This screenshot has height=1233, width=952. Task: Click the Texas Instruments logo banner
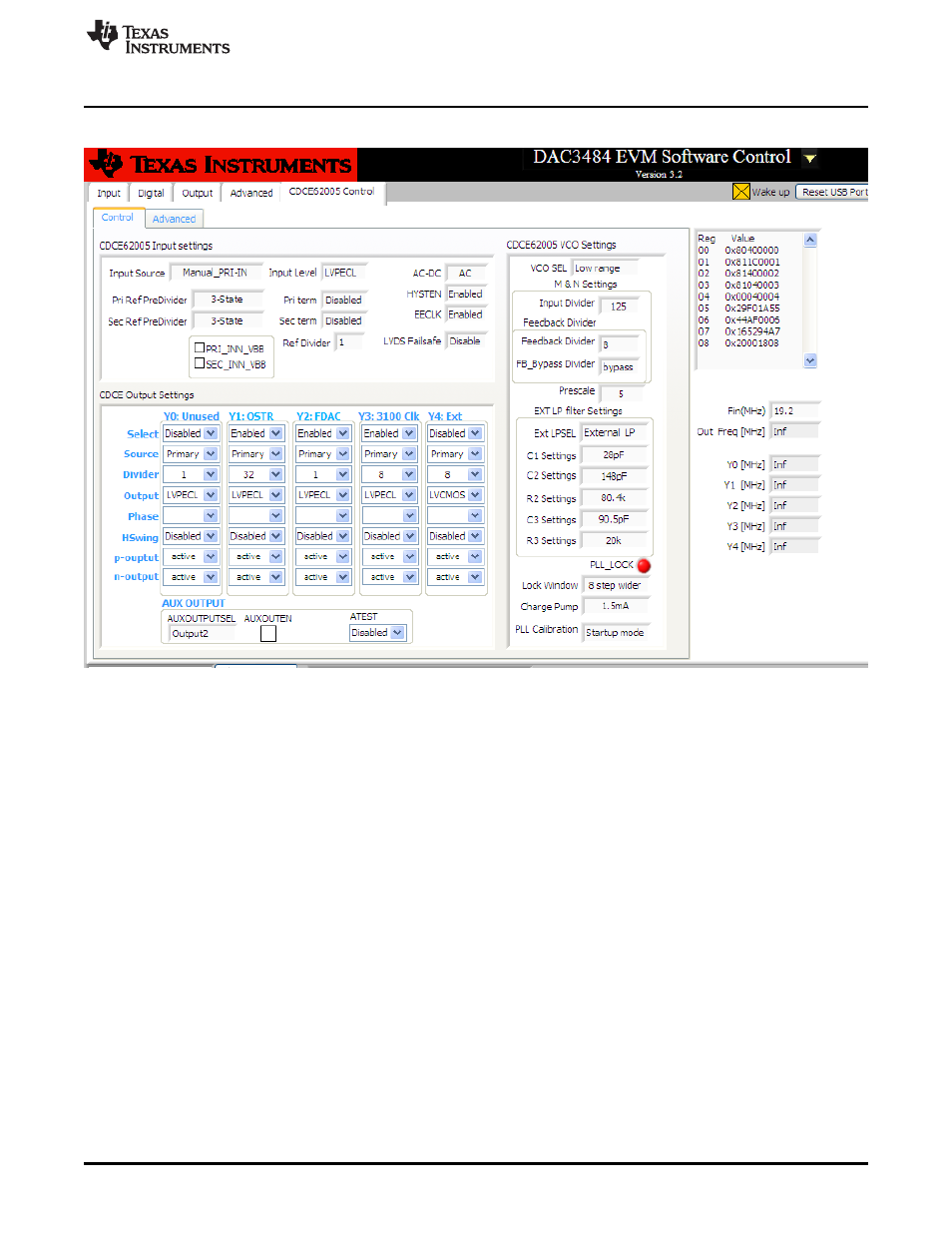(x=221, y=165)
